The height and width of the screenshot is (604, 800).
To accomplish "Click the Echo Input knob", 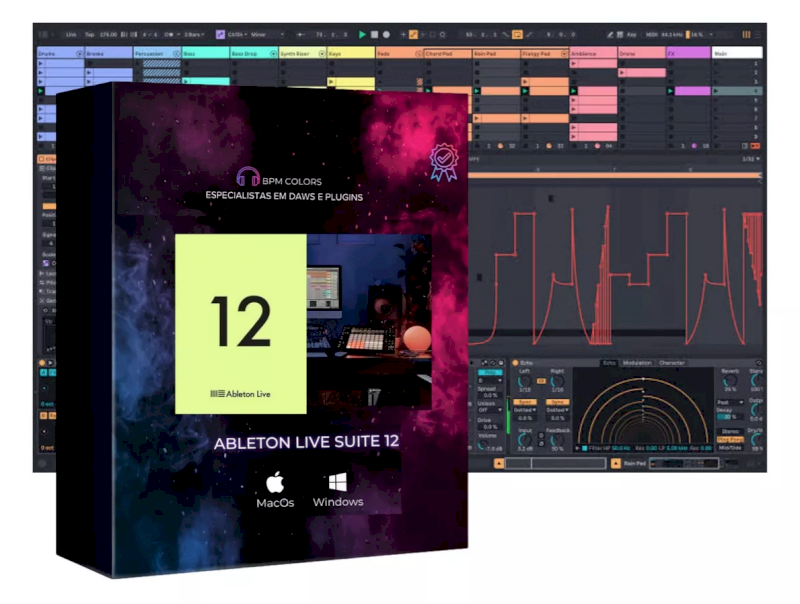I will (524, 440).
